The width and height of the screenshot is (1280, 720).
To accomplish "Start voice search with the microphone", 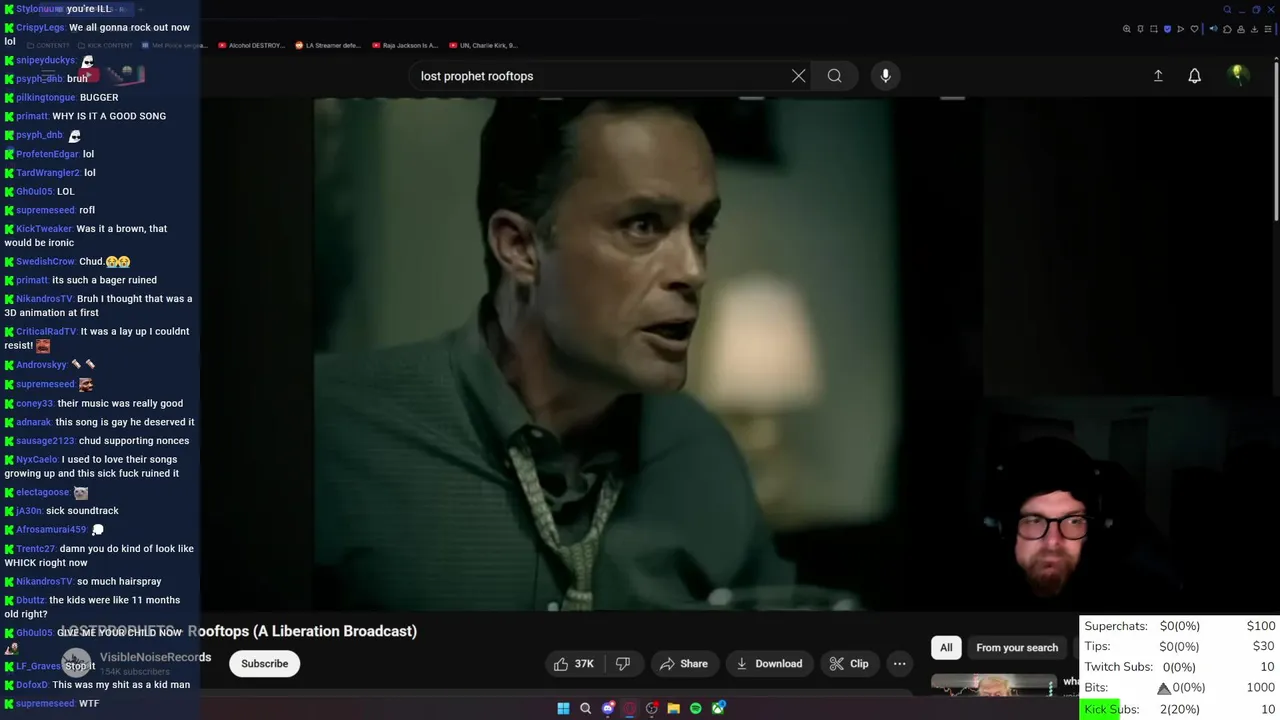I will [885, 76].
